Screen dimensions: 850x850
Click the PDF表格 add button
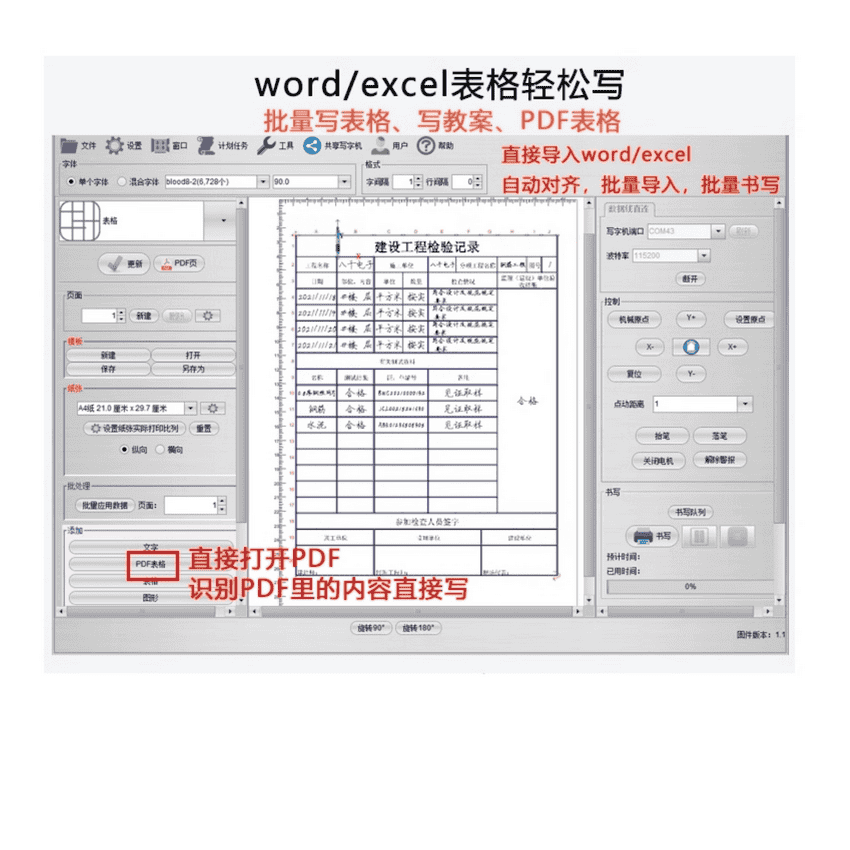tap(151, 564)
